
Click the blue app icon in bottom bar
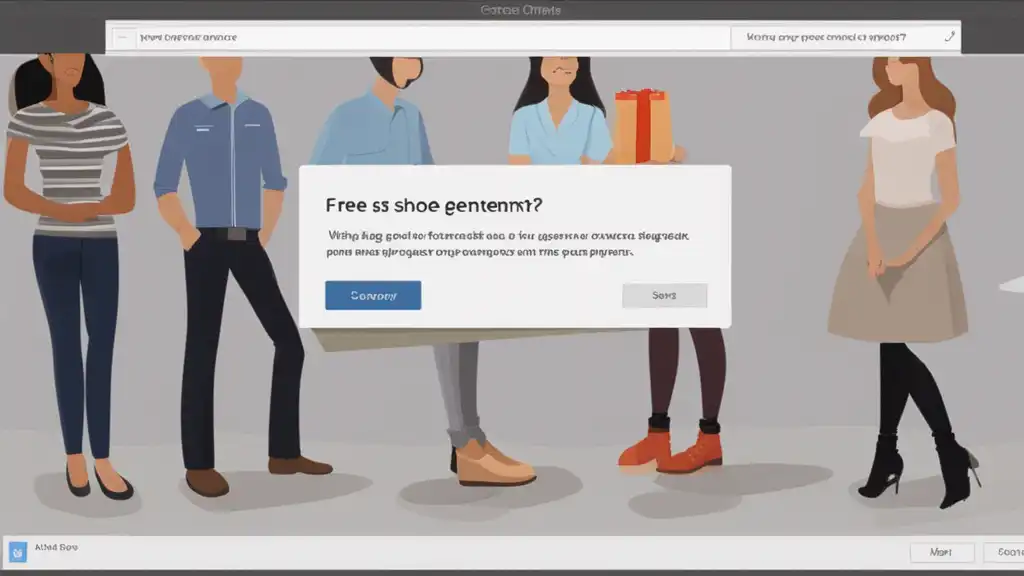tap(18, 552)
